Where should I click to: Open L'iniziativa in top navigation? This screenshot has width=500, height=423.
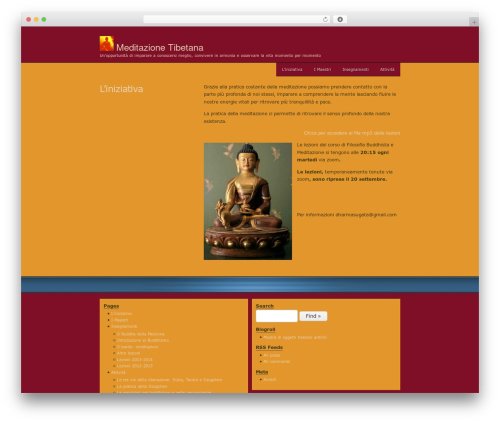coord(292,69)
